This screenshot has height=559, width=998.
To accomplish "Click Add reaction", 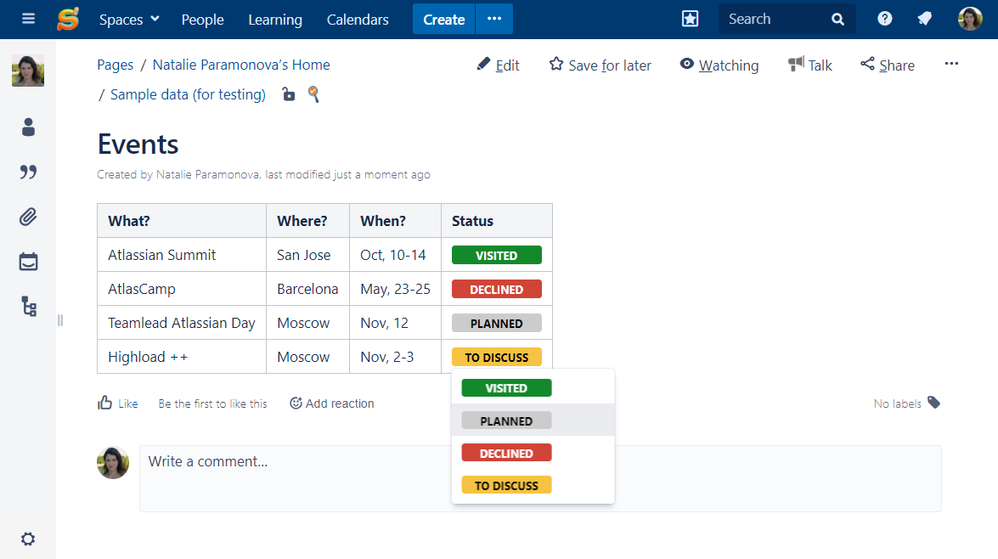I will pyautogui.click(x=332, y=403).
